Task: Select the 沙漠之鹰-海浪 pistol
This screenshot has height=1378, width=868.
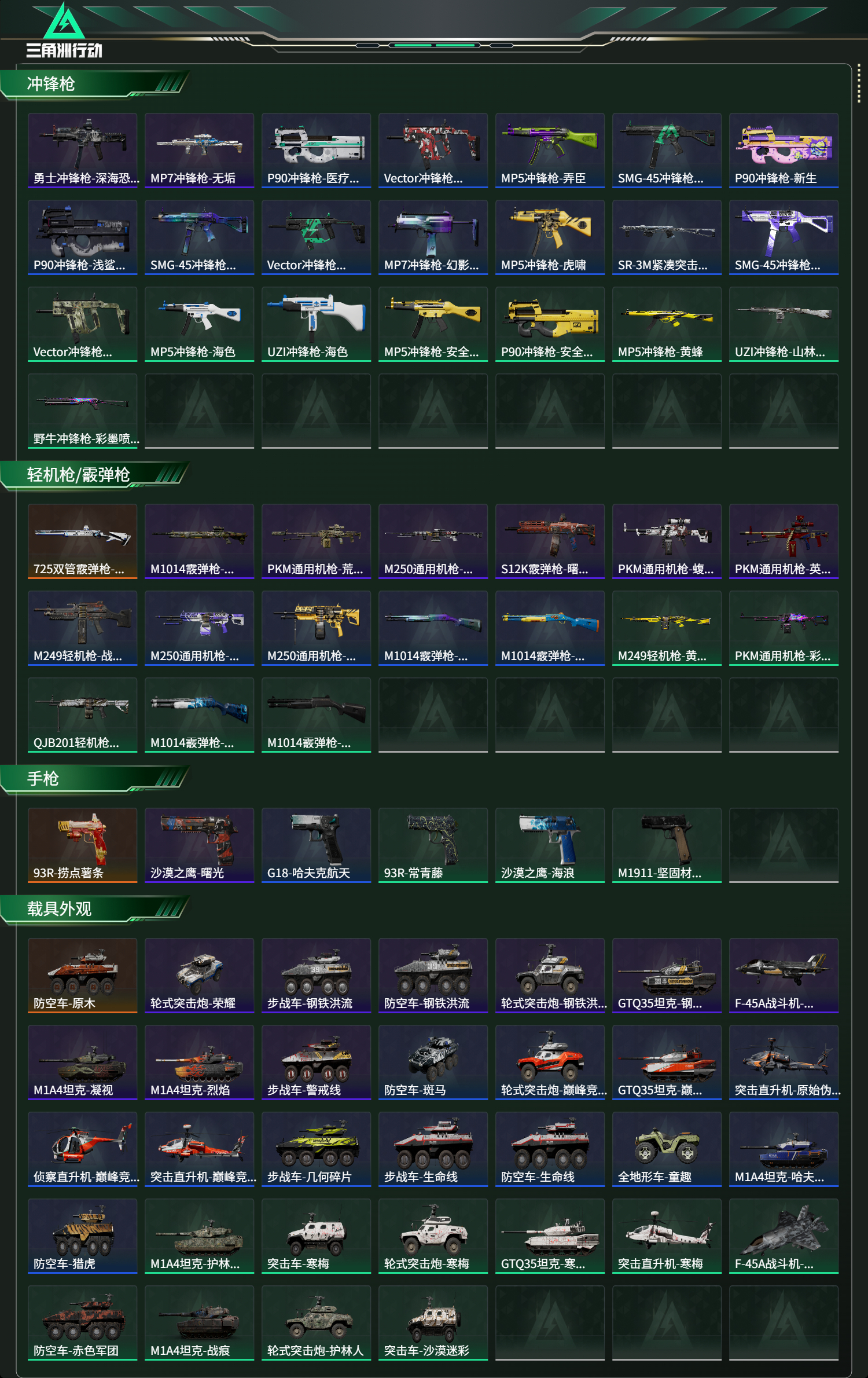Action: (550, 845)
